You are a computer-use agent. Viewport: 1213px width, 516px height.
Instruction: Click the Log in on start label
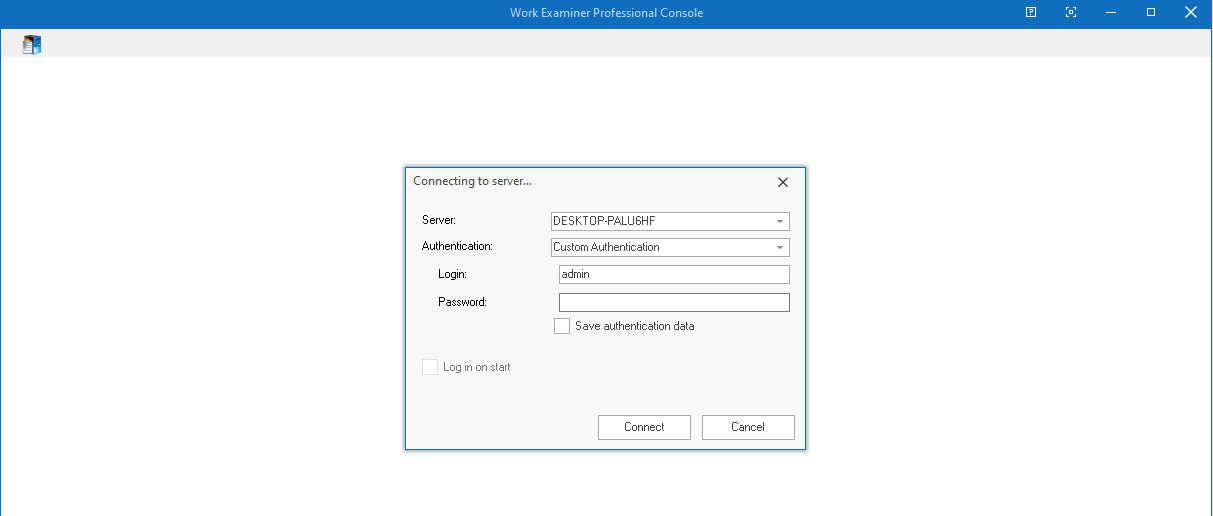477,367
